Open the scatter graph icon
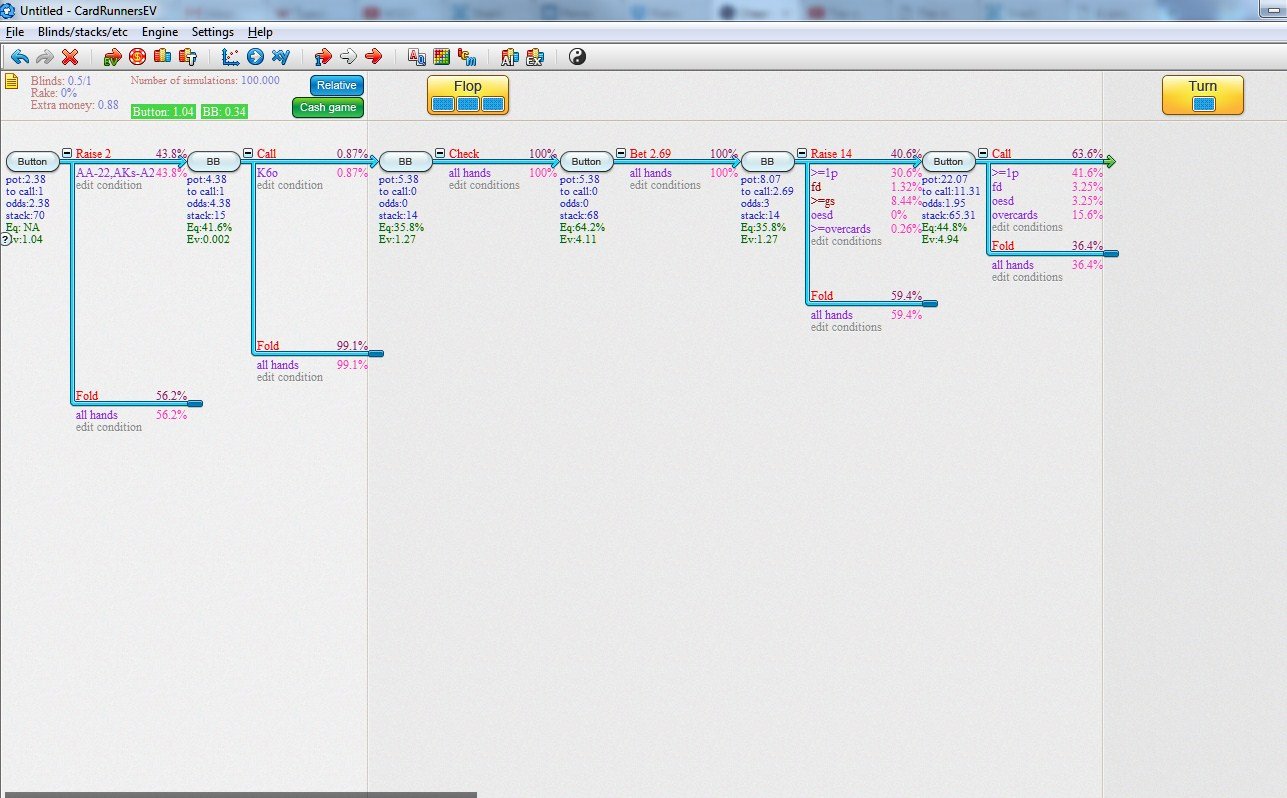Screen dimensions: 1287x798 pyautogui.click(x=230, y=57)
